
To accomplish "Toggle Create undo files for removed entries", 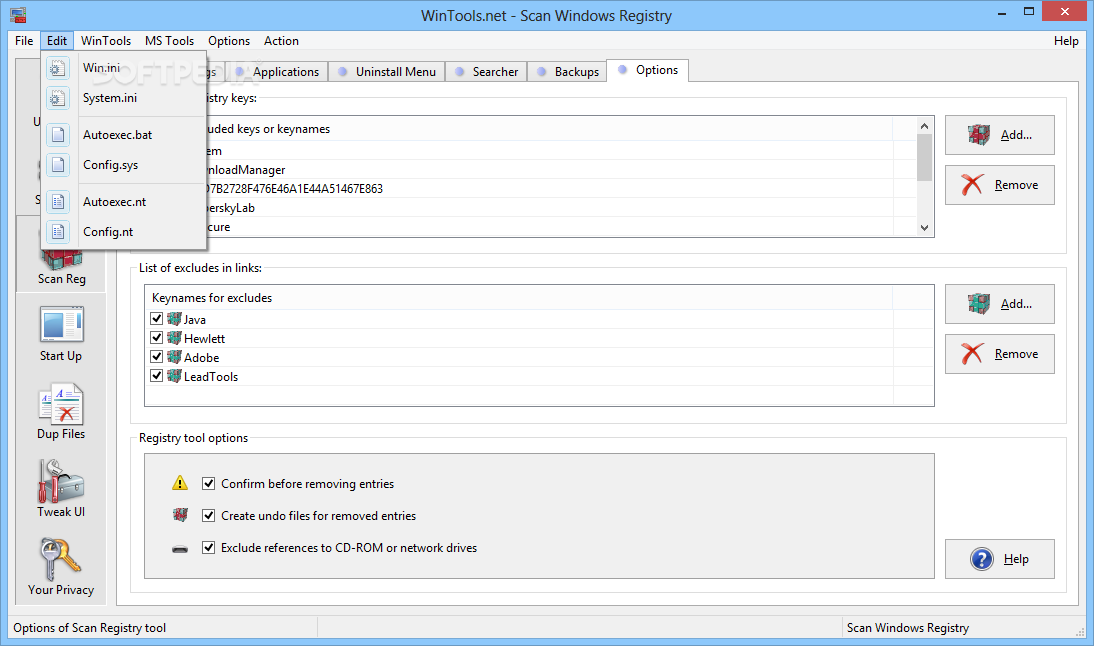I will 209,516.
